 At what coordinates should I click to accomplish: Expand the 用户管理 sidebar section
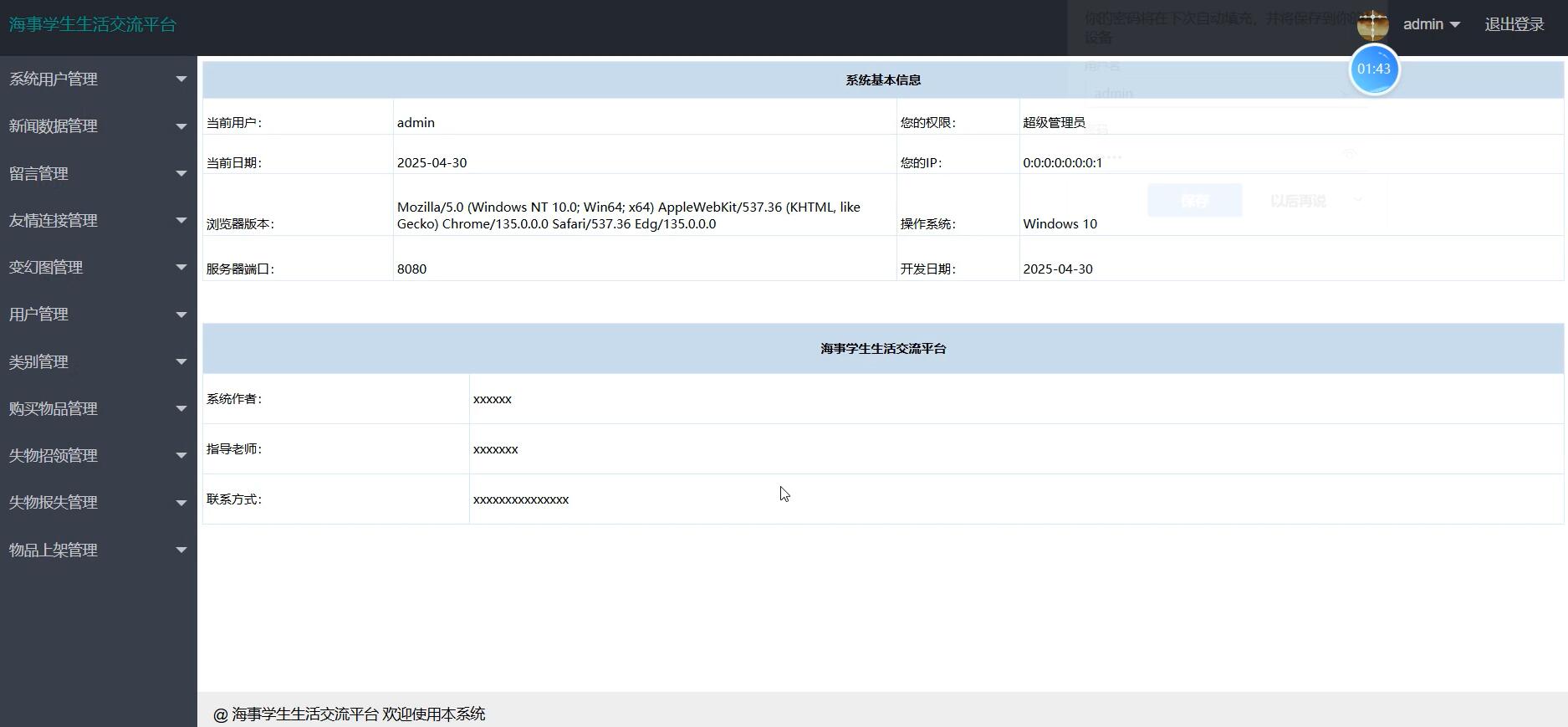(38, 315)
